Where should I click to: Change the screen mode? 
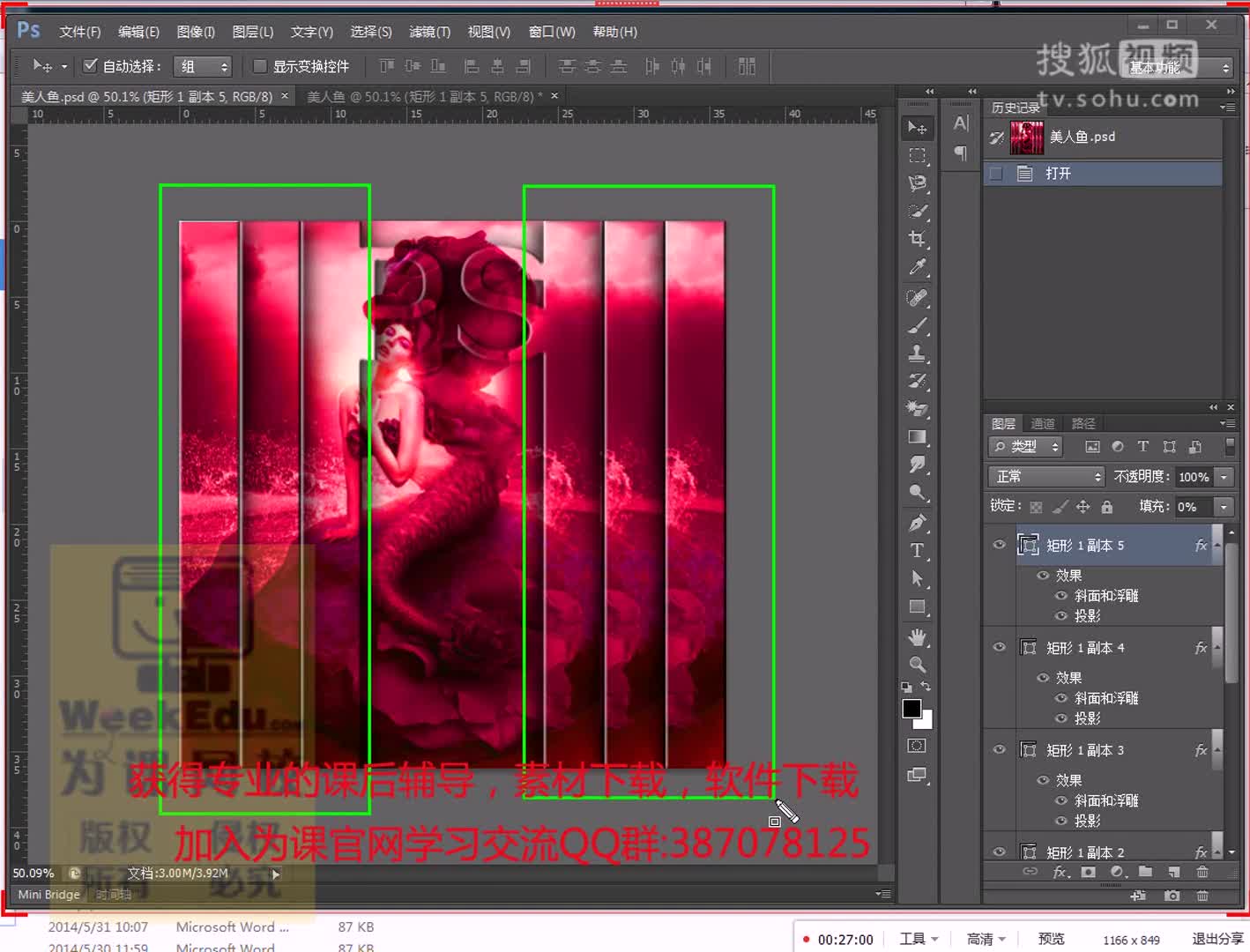pos(918,775)
